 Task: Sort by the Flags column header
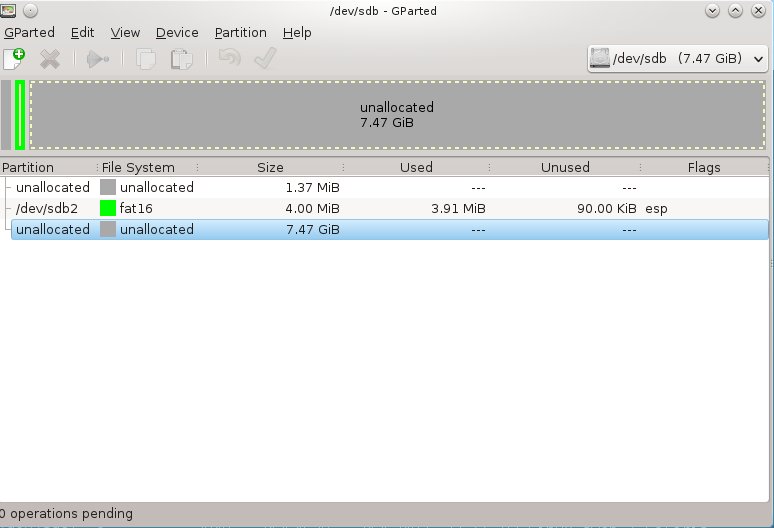[x=704, y=167]
